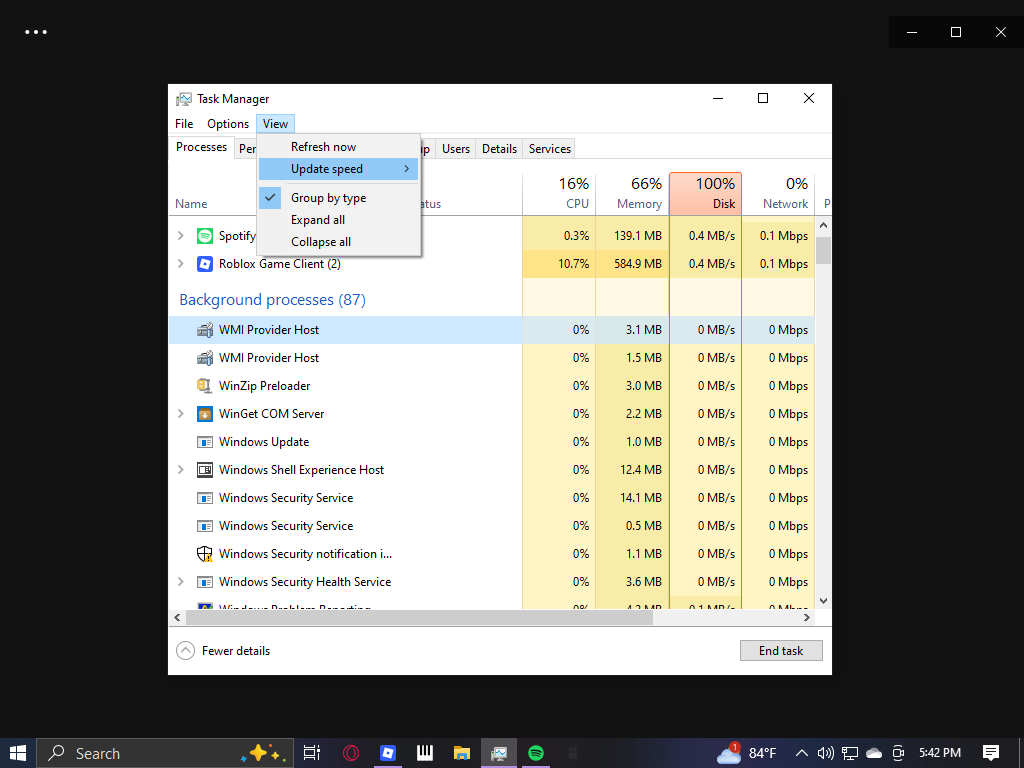Screen dimensions: 1024x768
Task: Click the horizontal scrollbar left arrow
Action: 178,617
